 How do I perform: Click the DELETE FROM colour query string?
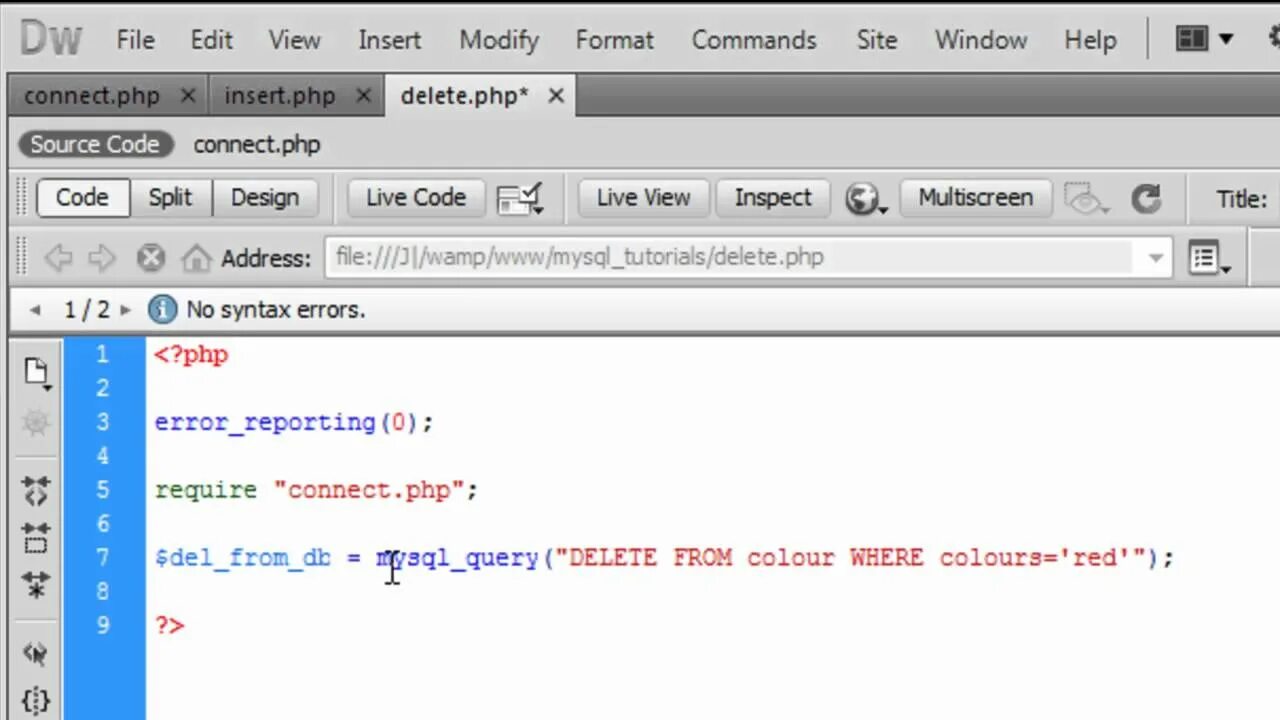pos(849,558)
